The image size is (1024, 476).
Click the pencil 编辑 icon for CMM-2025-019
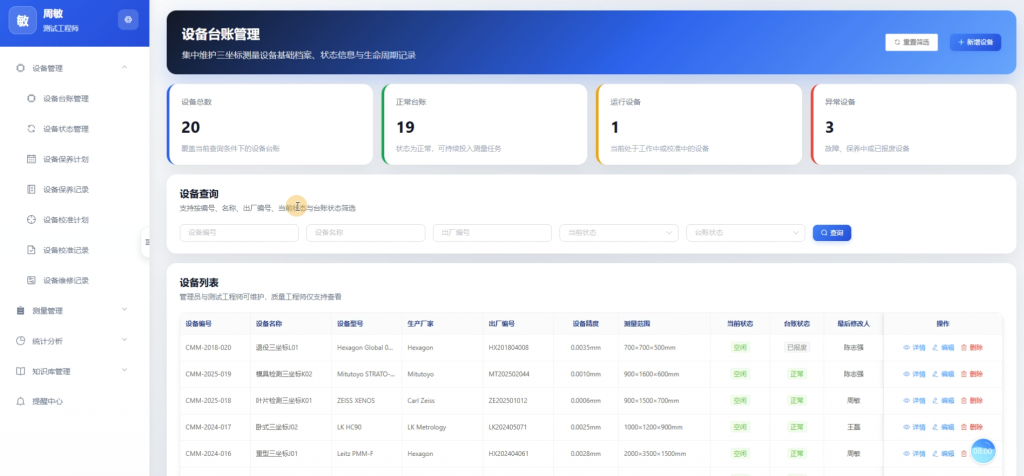pos(935,374)
